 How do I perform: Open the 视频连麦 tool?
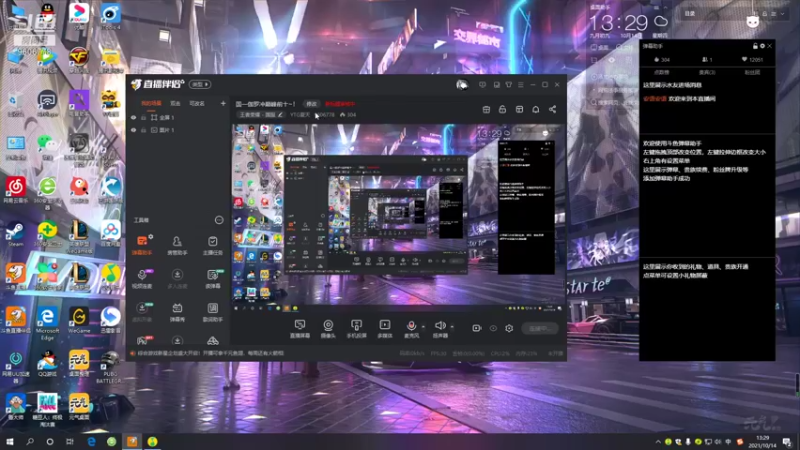pyautogui.click(x=142, y=279)
